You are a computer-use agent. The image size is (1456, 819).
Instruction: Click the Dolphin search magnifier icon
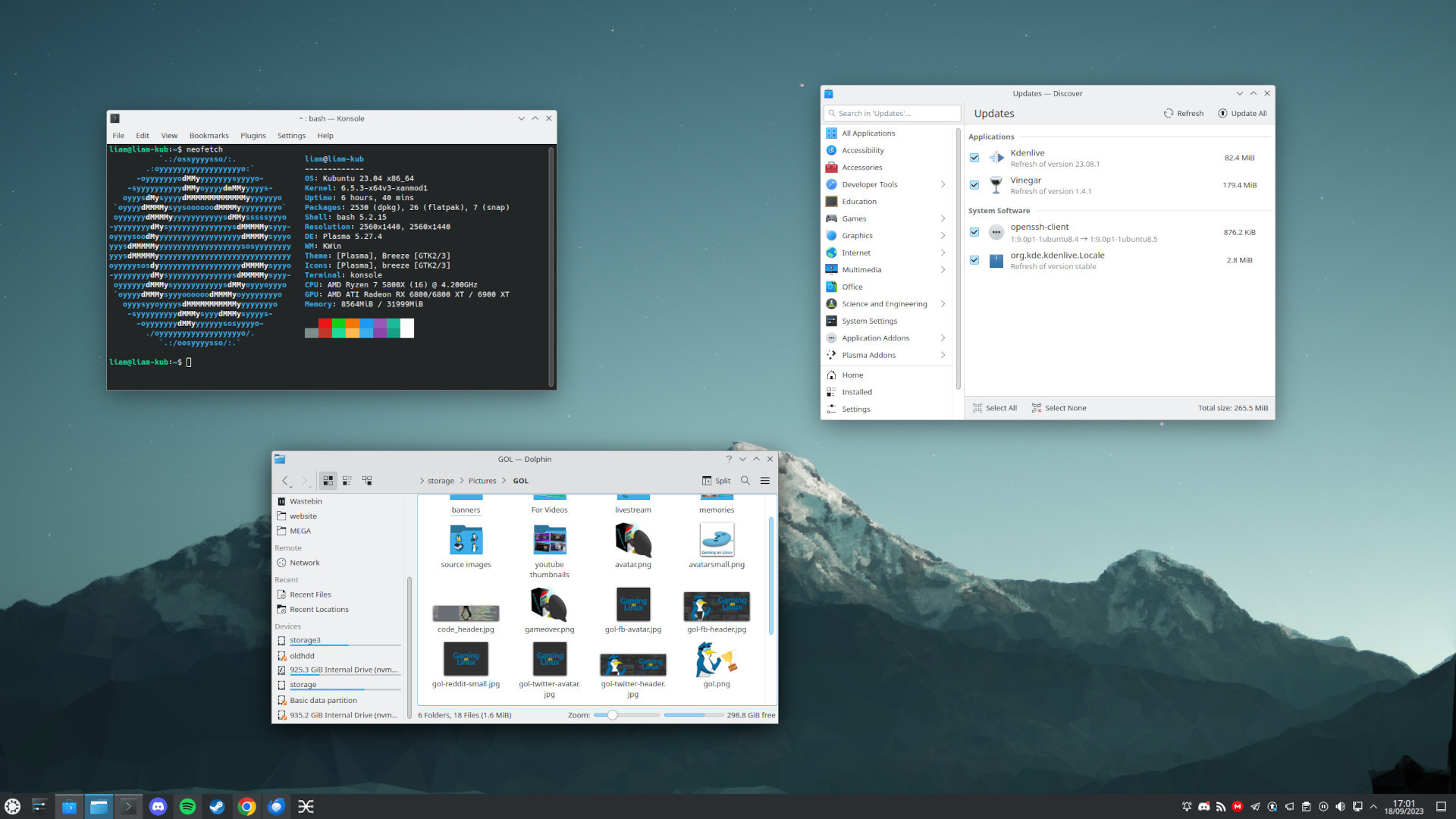click(x=745, y=481)
